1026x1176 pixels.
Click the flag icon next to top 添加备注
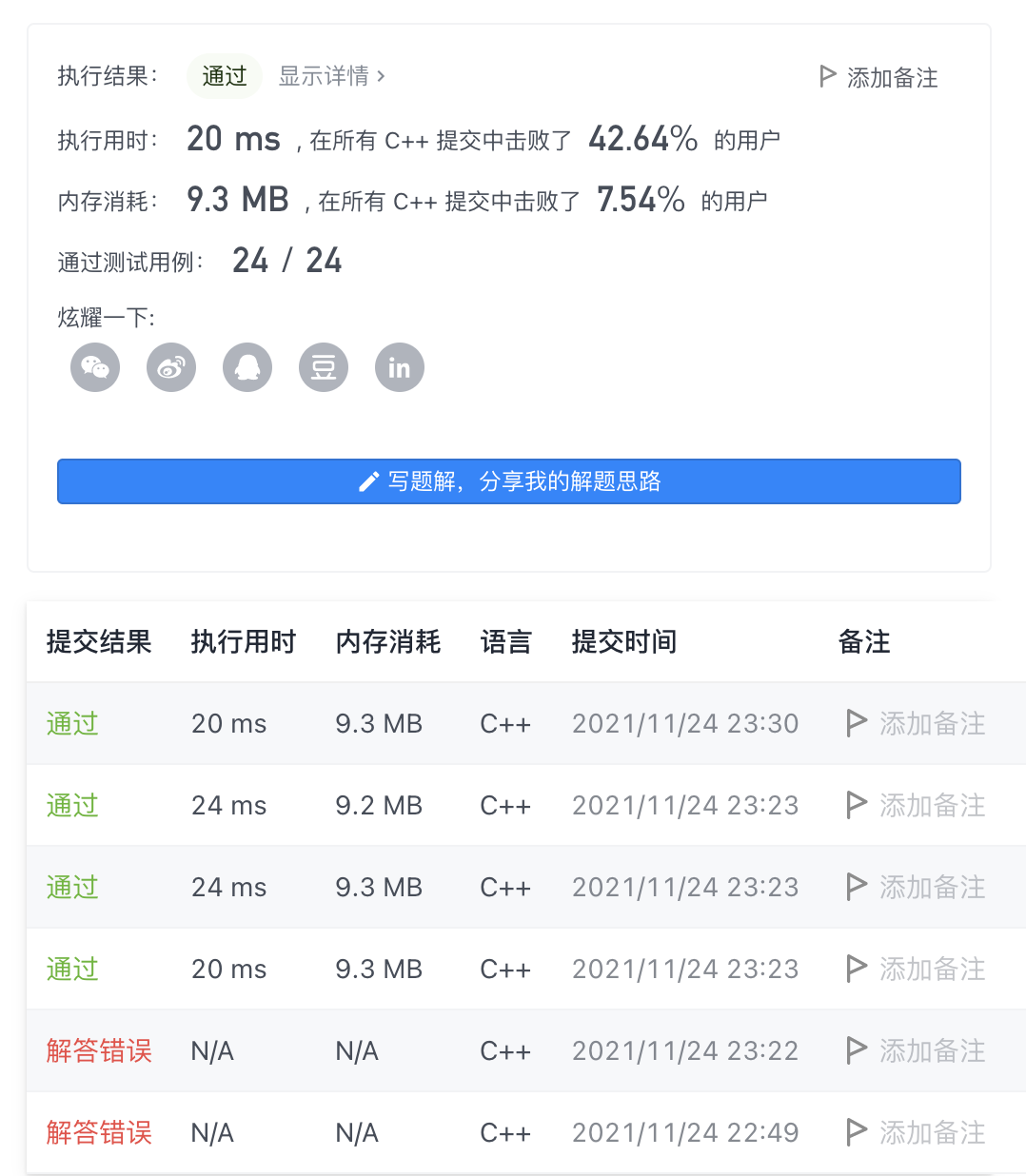[x=826, y=76]
